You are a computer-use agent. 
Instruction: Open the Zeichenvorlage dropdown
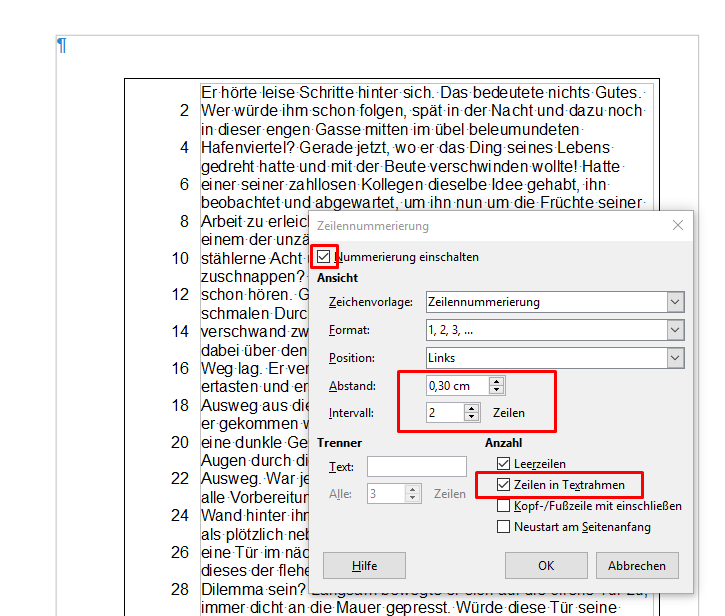tap(555, 302)
